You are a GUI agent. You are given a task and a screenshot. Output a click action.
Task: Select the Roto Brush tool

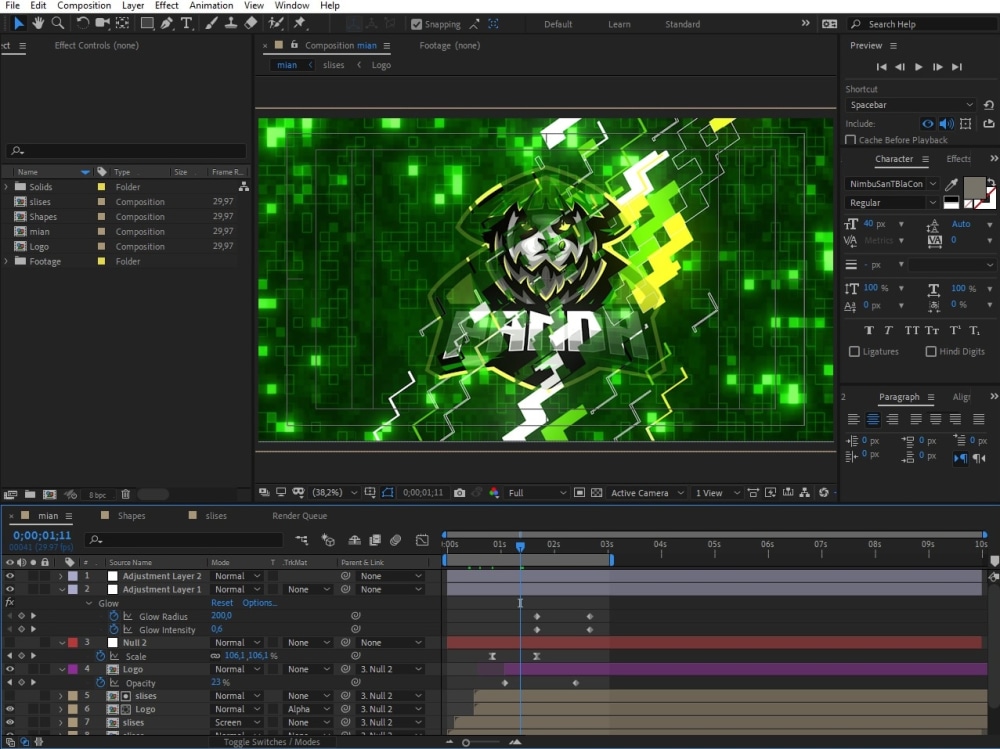276,24
